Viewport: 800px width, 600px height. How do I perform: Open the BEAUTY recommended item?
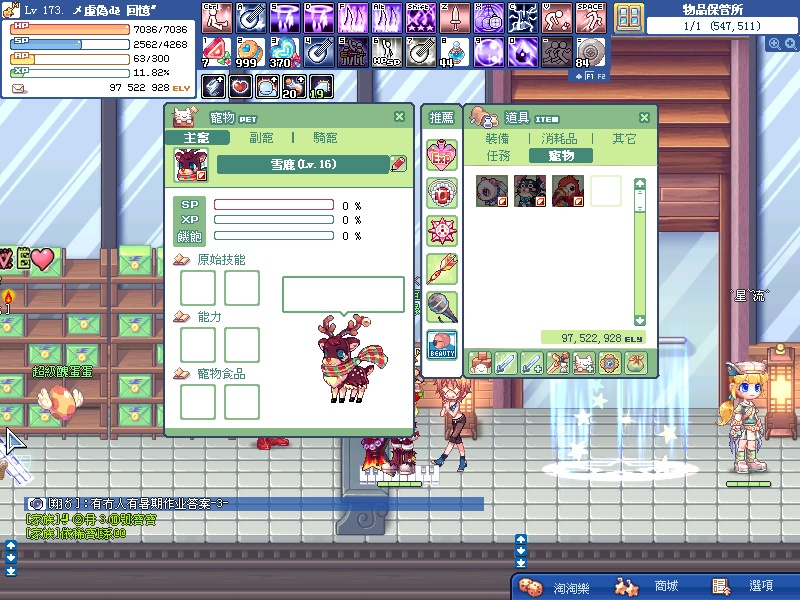442,345
